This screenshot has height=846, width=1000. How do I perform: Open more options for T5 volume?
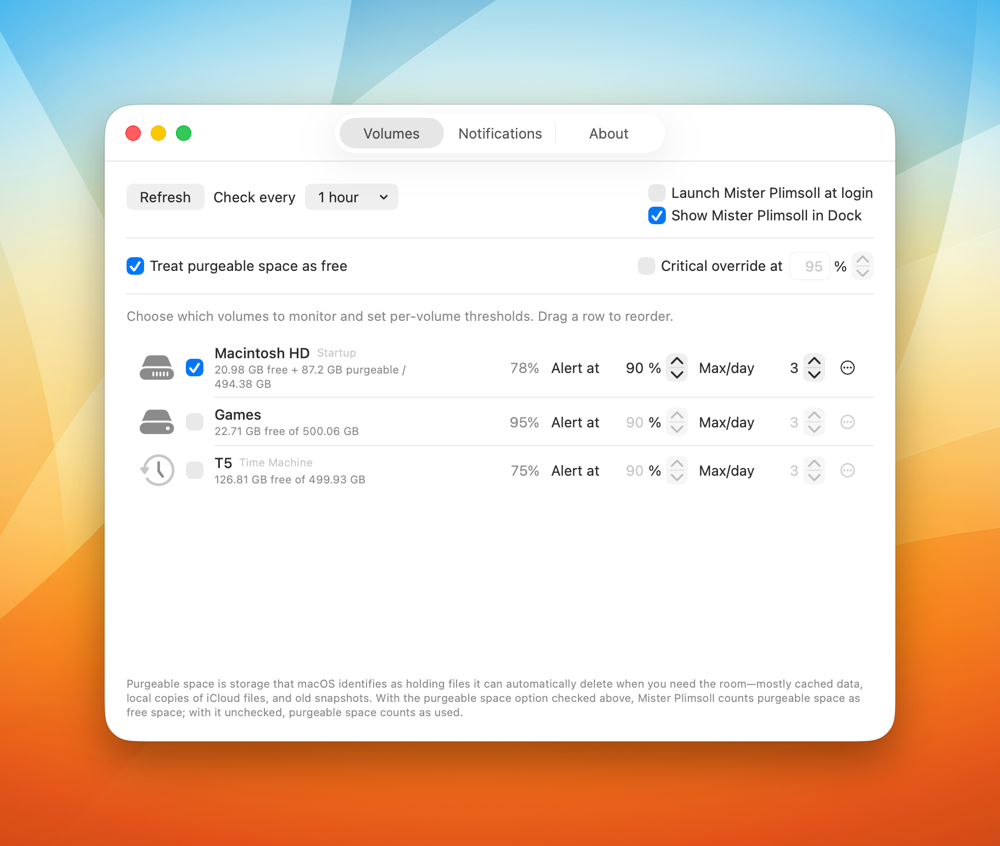pyautogui.click(x=847, y=470)
